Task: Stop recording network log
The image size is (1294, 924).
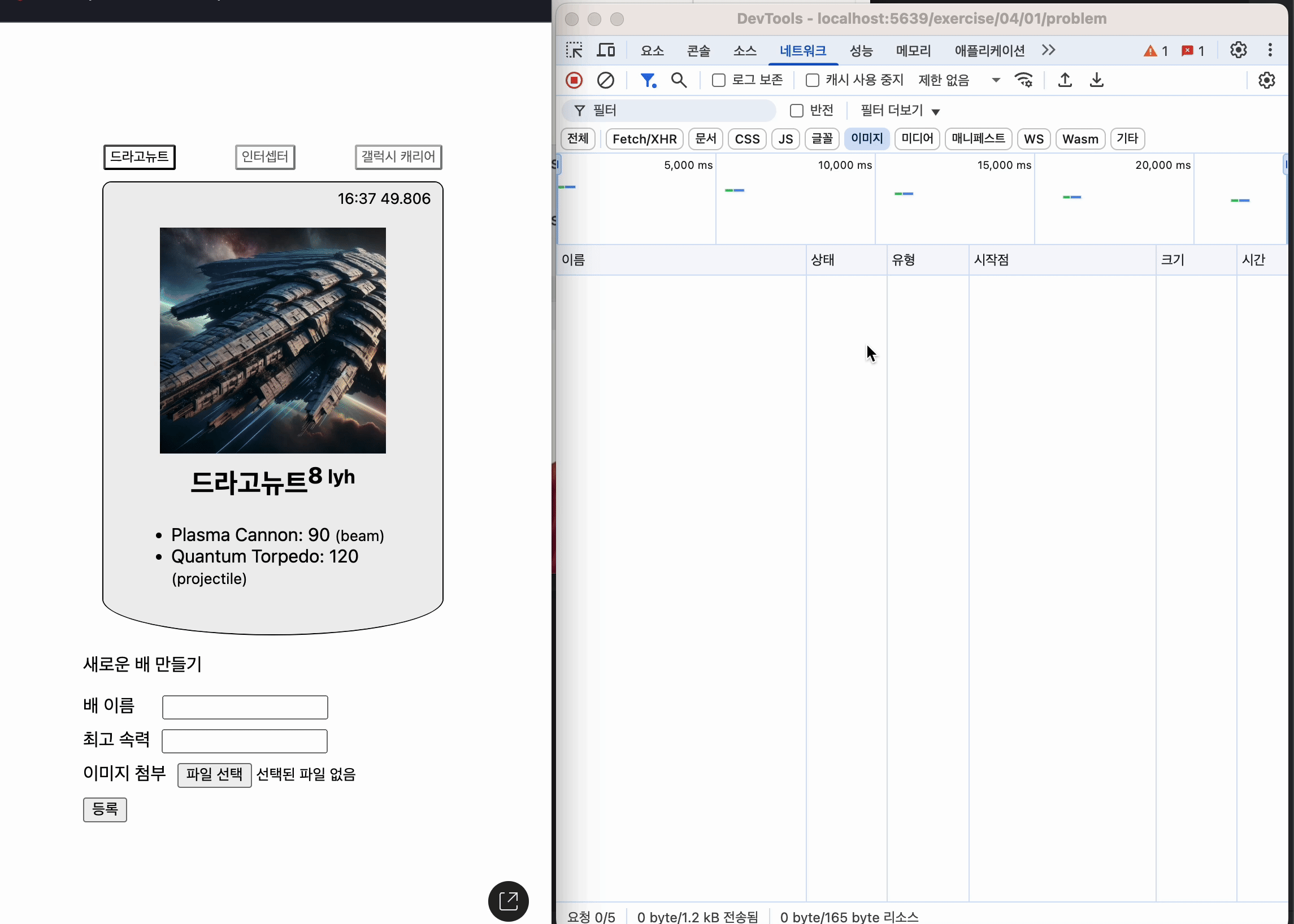Action: click(x=574, y=80)
